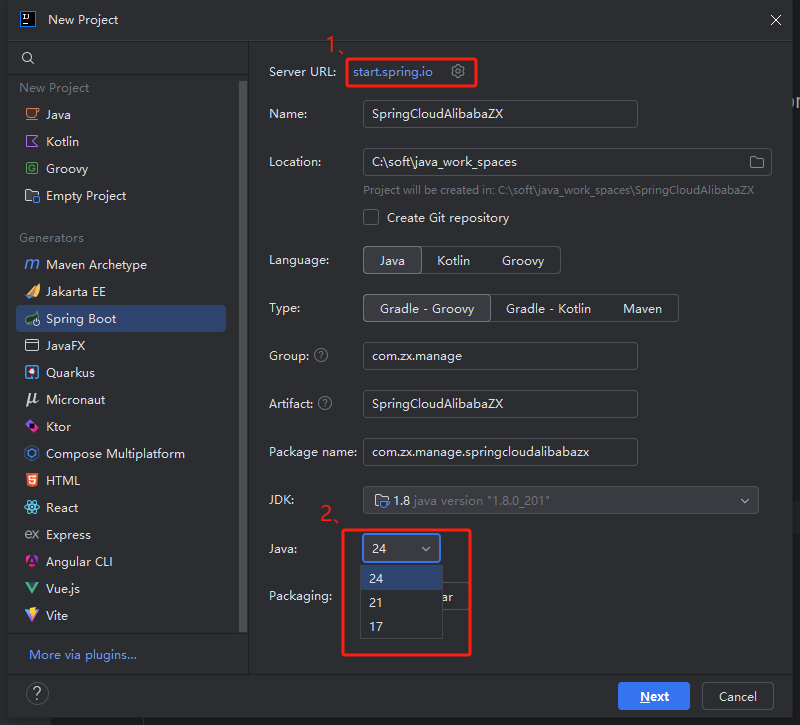
Task: Open the Spring Boot generator
Action: [121, 319]
